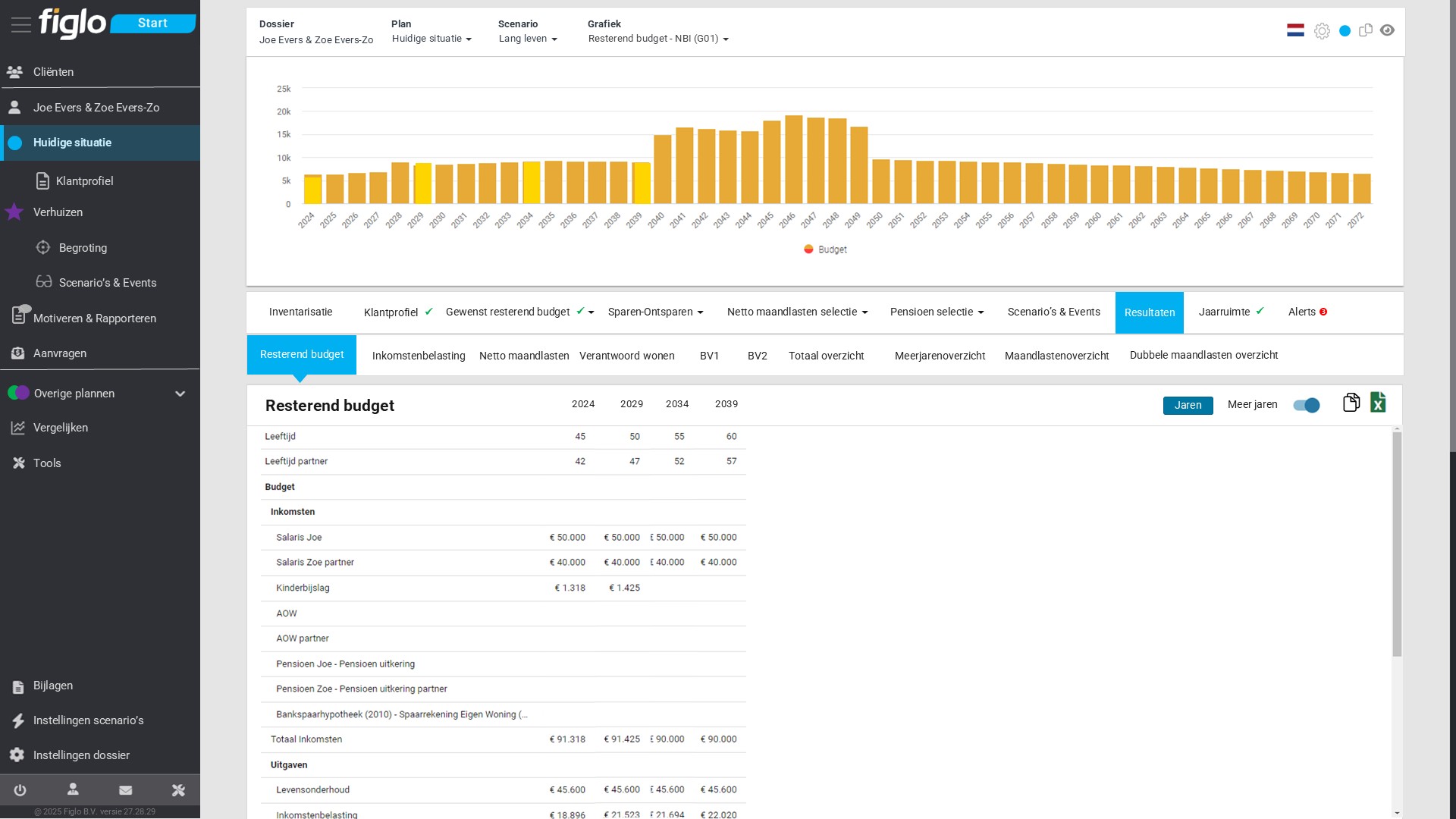1456x819 pixels.
Task: Click the Cliënten people icon
Action: click(x=14, y=72)
